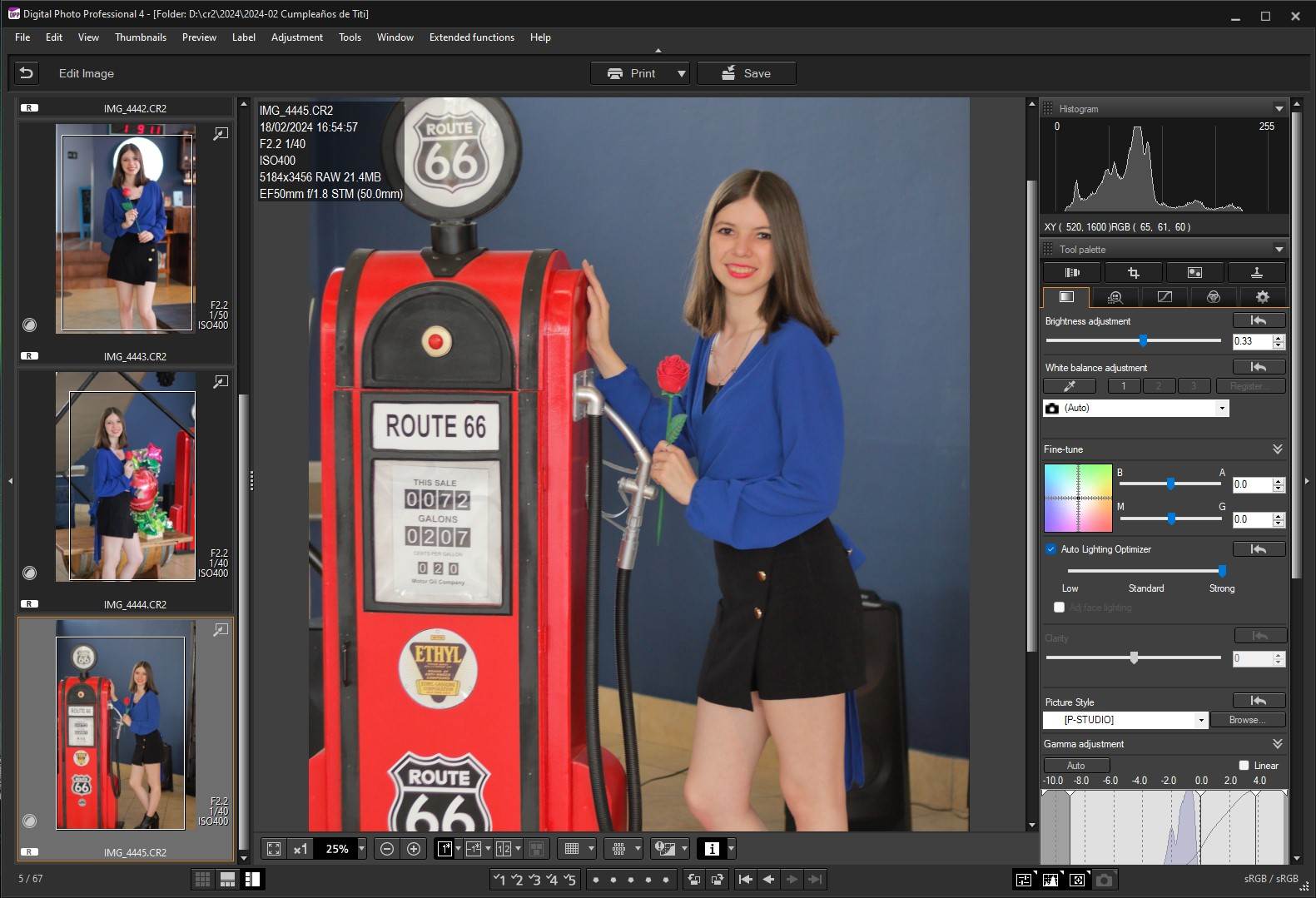Viewport: 1316px width, 898px height.
Task: Open the Picture Style P-STUDIO dropdown
Action: 1201,720
